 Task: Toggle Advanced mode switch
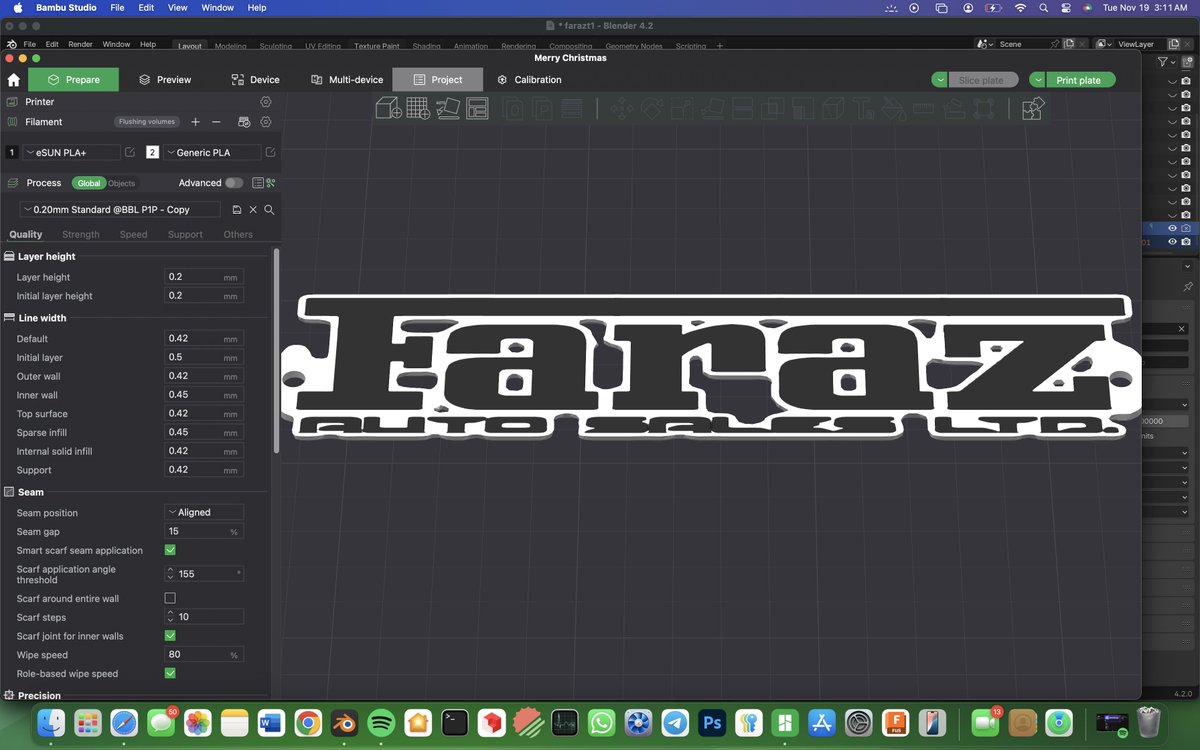click(234, 183)
